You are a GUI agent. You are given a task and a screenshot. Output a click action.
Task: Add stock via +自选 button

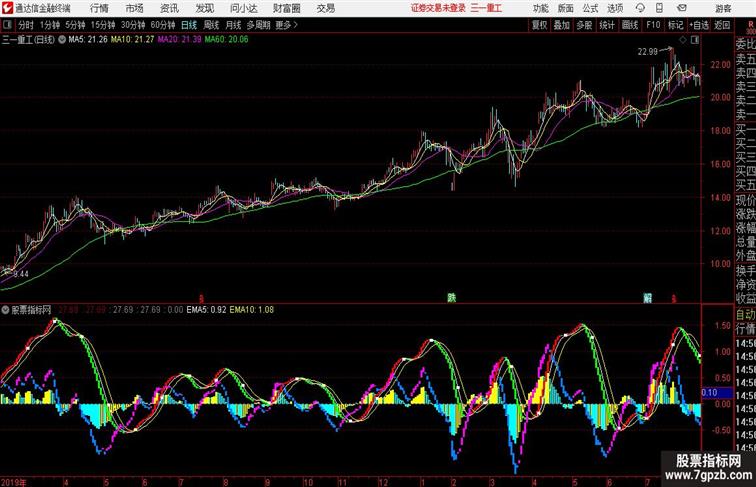pos(699,25)
